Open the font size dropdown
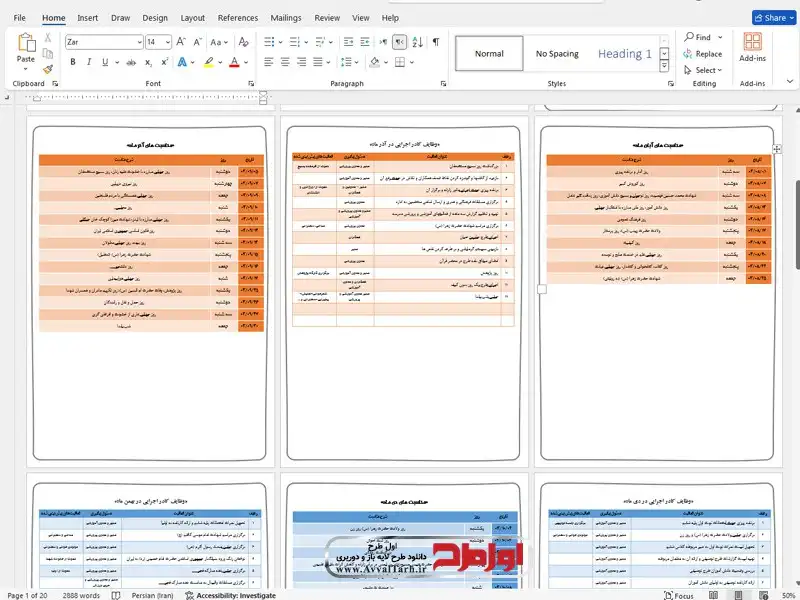The height and width of the screenshot is (600, 800). [x=168, y=42]
